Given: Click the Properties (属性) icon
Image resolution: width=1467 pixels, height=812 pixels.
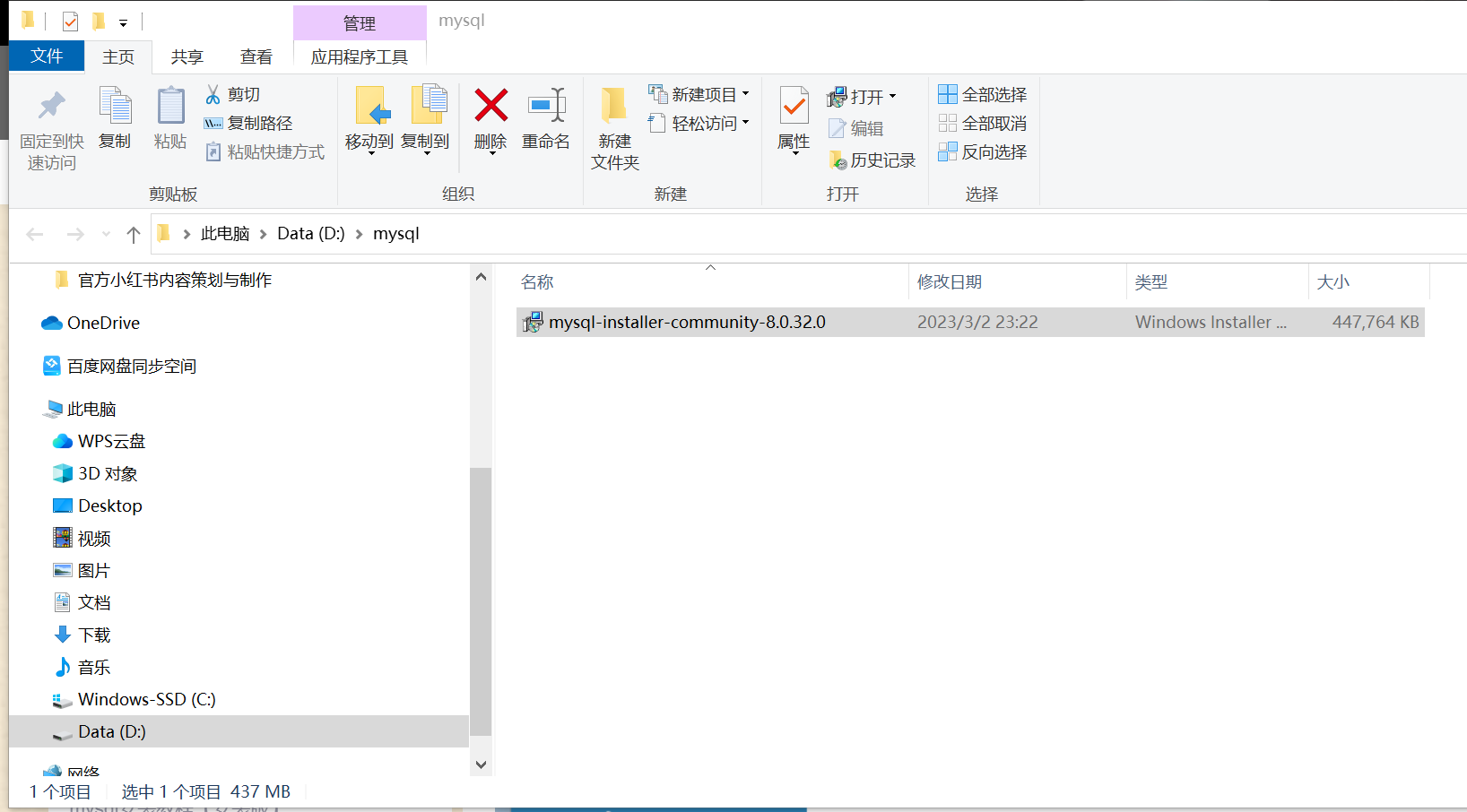Looking at the screenshot, I should (794, 106).
